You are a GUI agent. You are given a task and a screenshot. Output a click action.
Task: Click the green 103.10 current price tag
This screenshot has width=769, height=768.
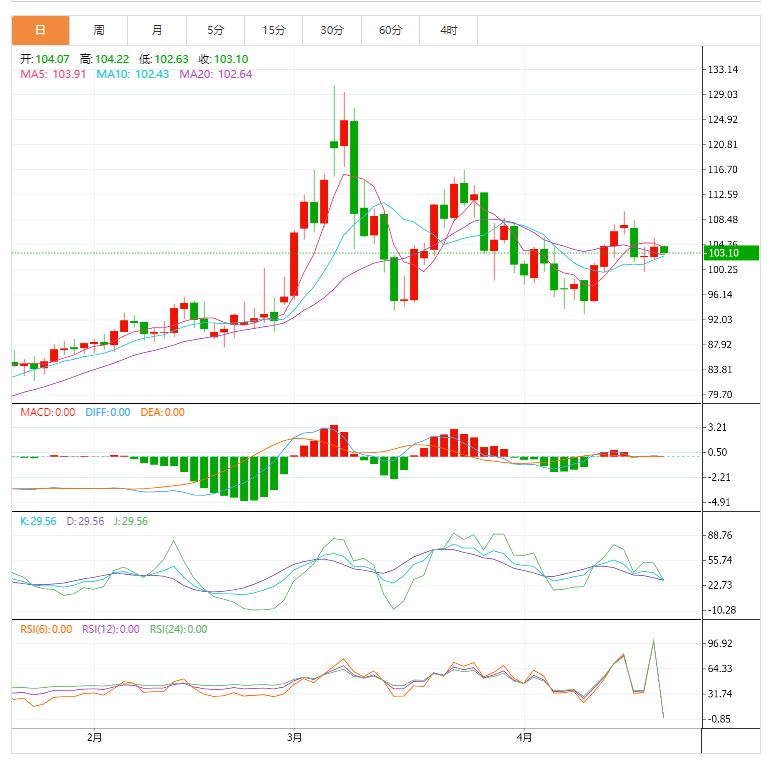(731, 253)
